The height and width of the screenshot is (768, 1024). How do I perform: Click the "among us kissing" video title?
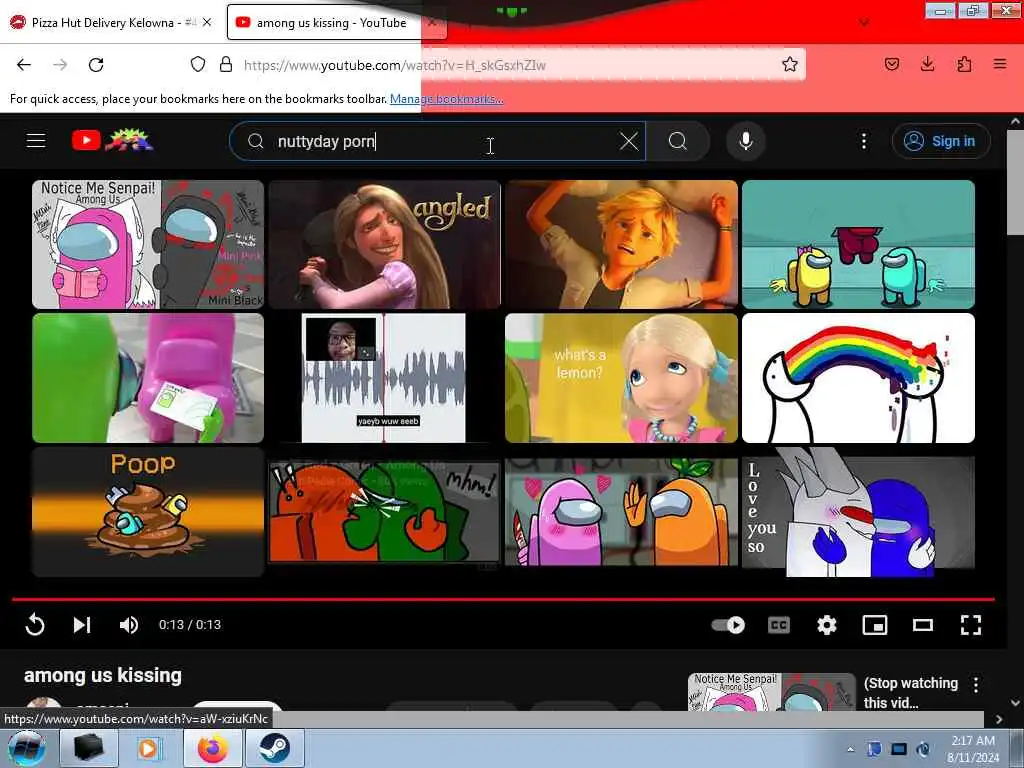pyautogui.click(x=103, y=675)
